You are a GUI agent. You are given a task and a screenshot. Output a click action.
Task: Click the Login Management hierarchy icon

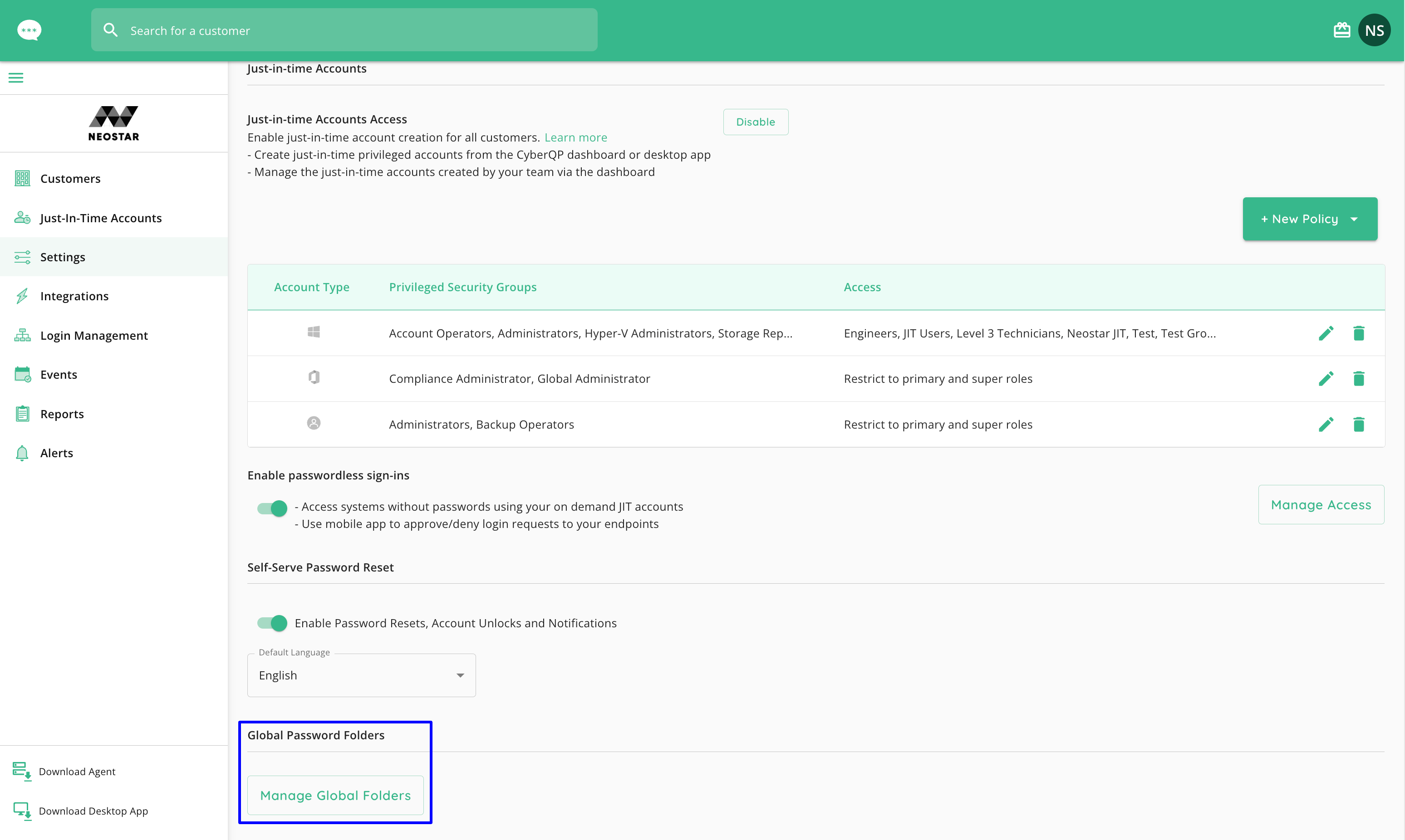coord(22,335)
